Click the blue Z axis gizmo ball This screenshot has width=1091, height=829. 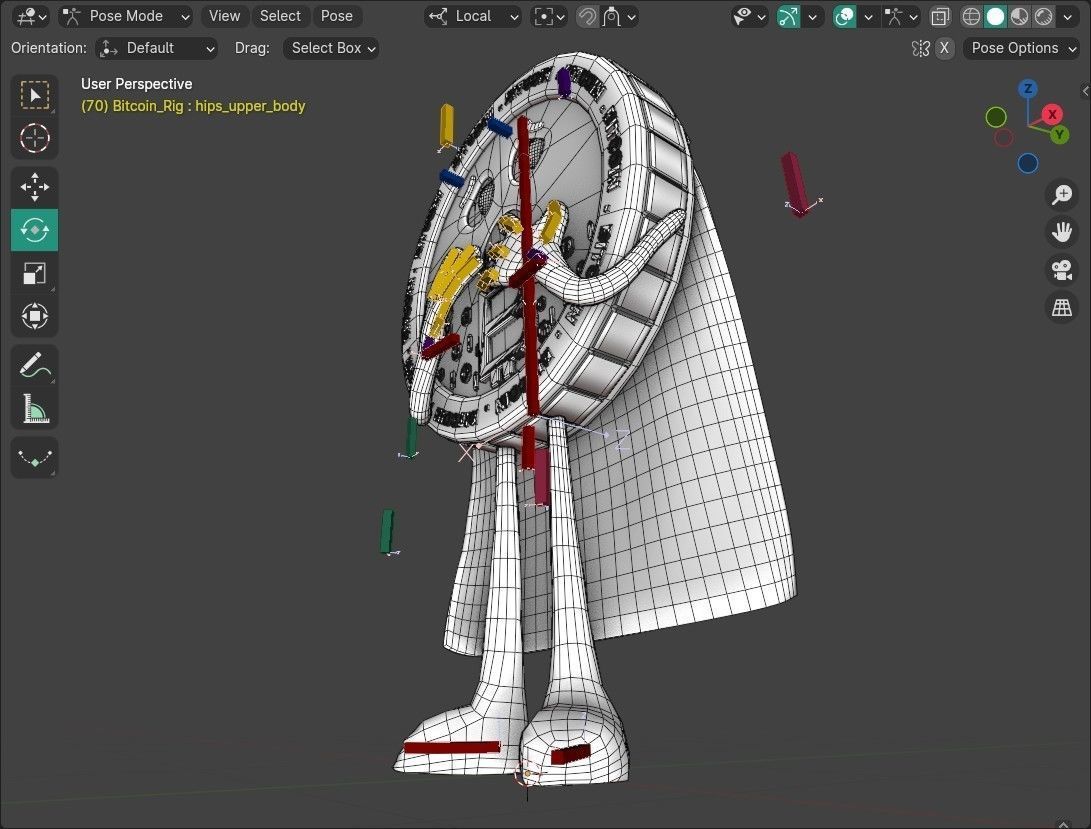click(1028, 88)
